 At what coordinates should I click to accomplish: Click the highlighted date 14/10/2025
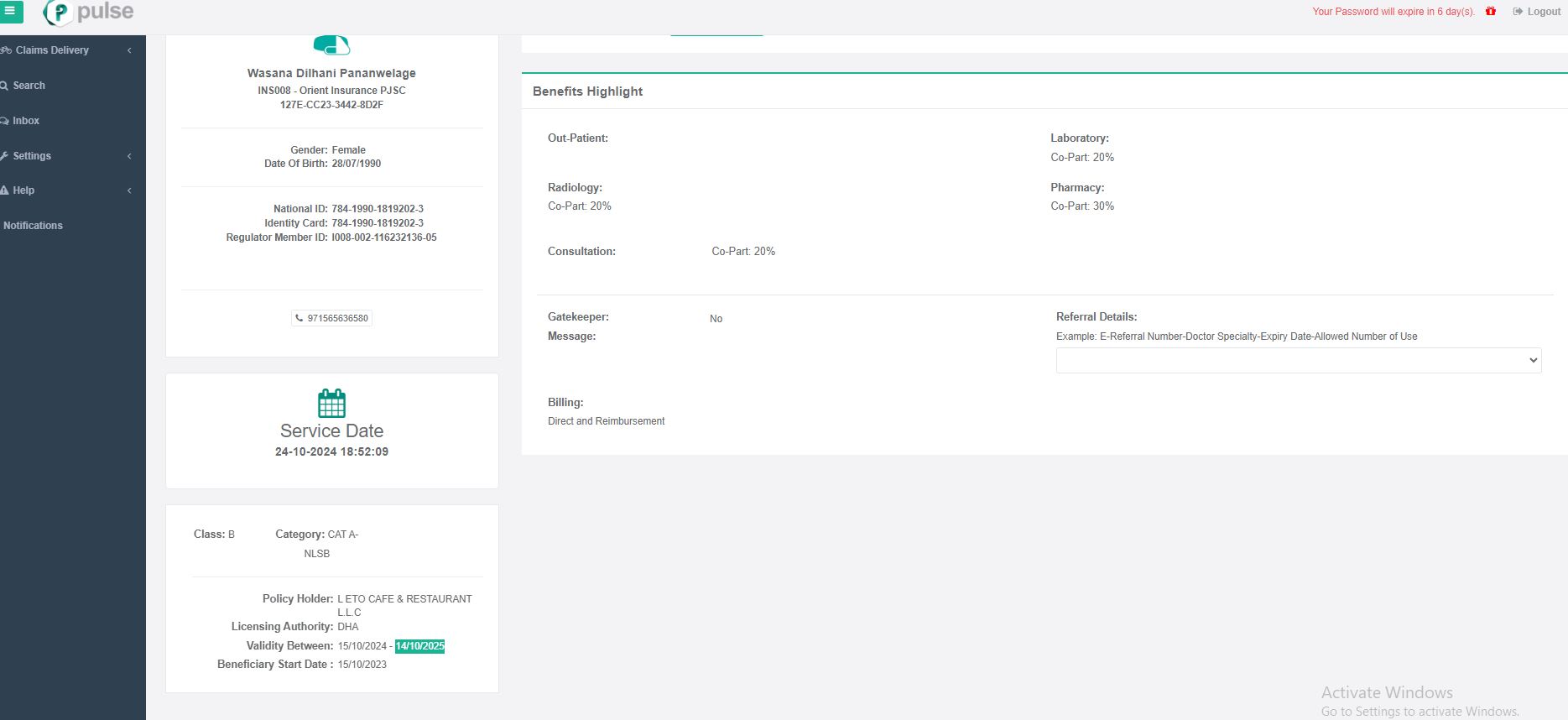tap(419, 646)
